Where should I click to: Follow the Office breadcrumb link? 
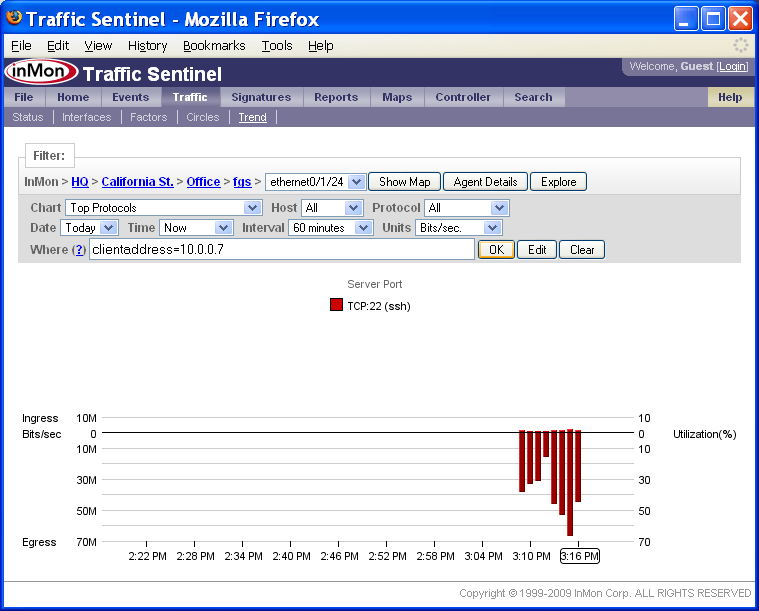click(203, 182)
